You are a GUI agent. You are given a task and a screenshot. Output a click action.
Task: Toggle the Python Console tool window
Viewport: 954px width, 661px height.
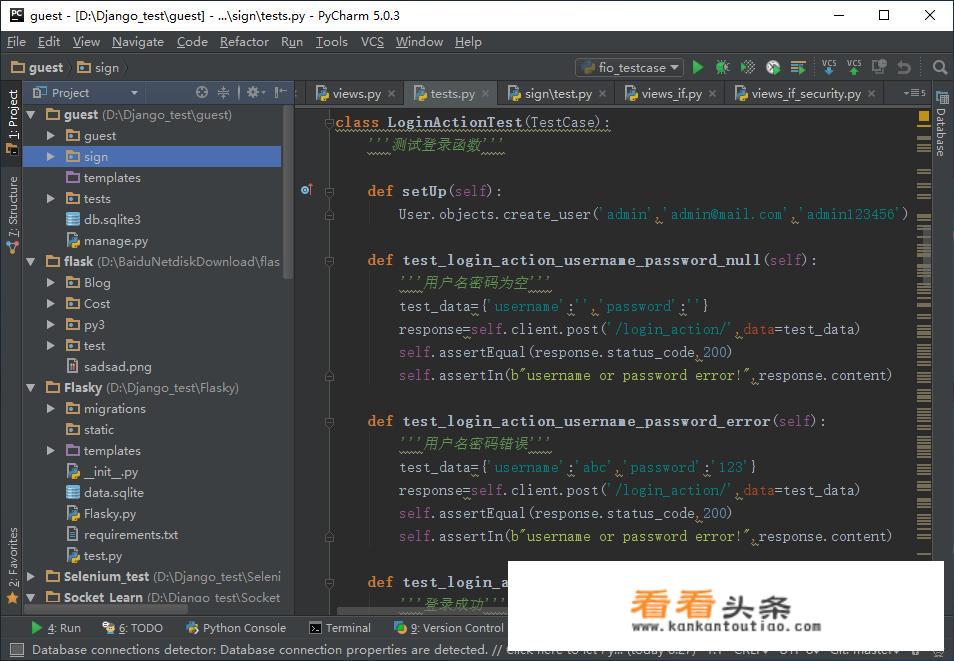tap(236, 628)
